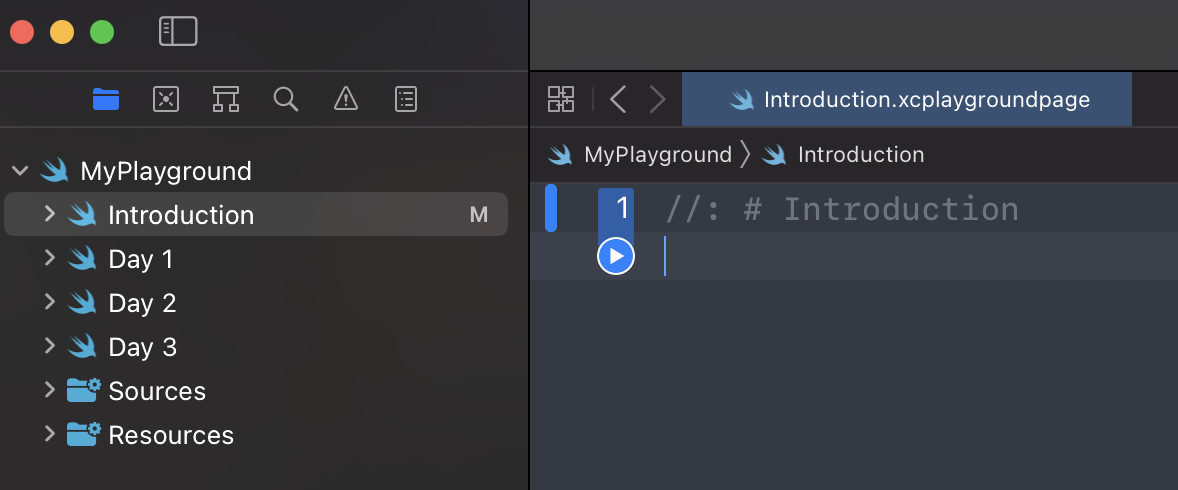
Task: Click MyPlayground in the breadcrumb bar
Action: coord(657,155)
